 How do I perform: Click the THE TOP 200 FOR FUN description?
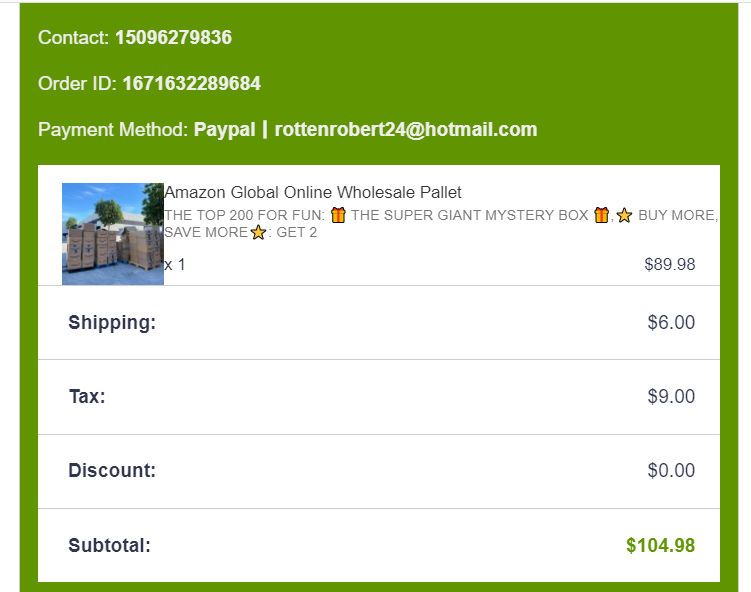click(x=244, y=215)
